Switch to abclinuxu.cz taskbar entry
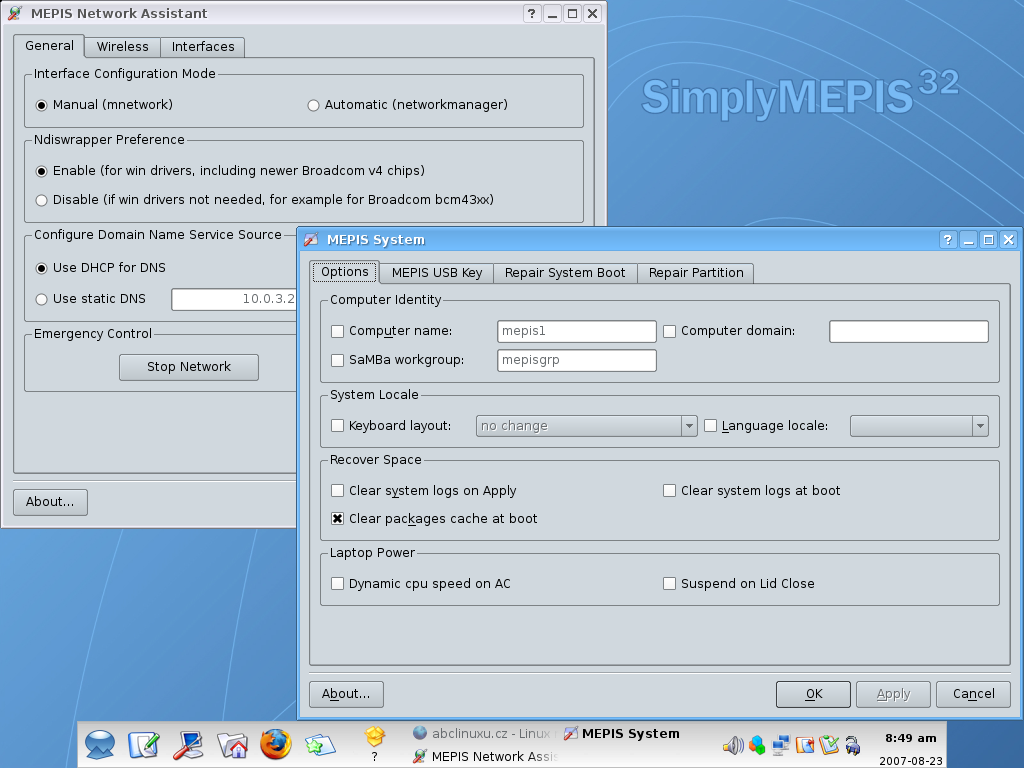Viewport: 1024px width, 768px height. point(486,733)
